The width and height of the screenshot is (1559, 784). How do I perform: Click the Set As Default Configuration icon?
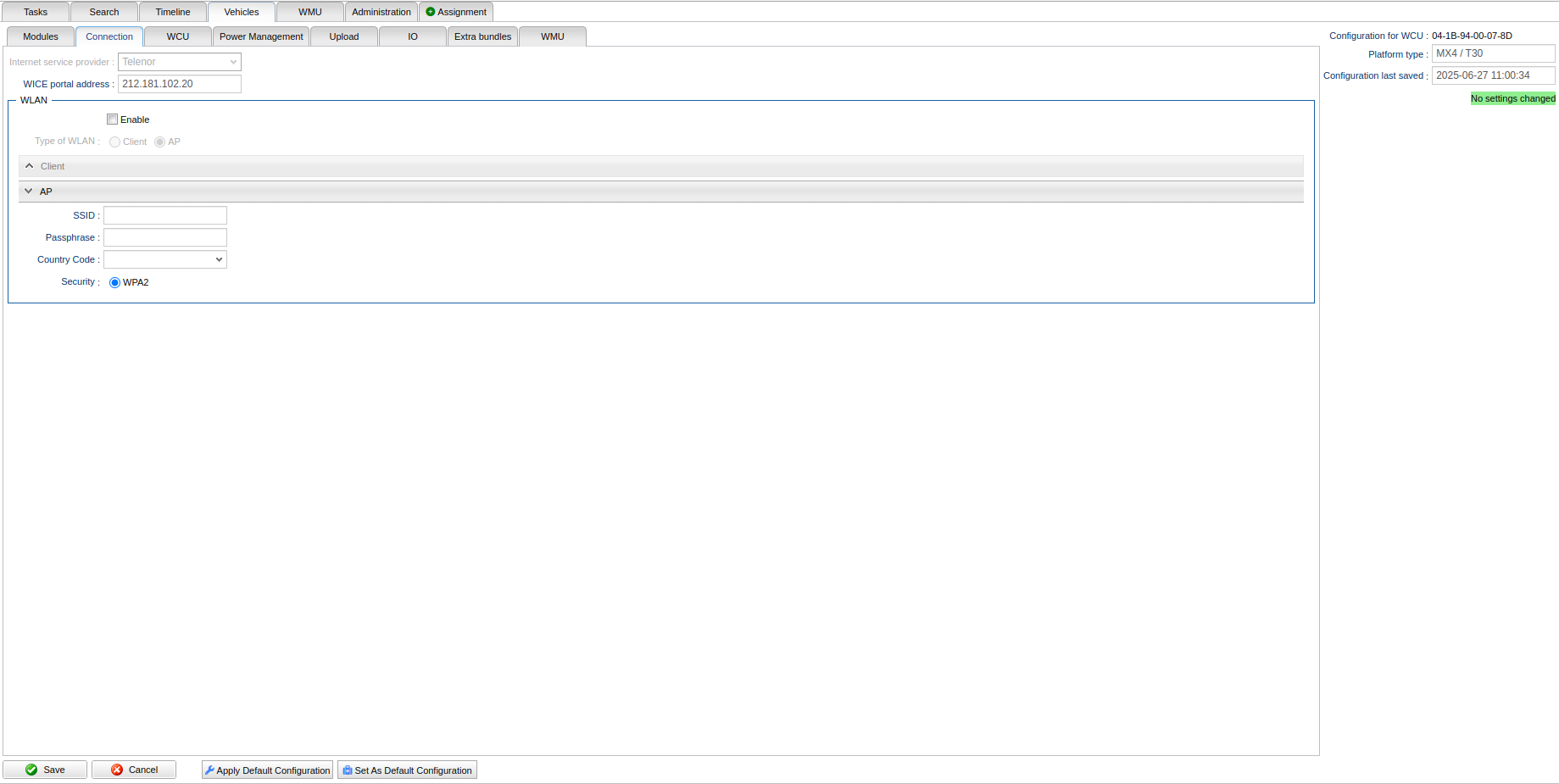348,770
